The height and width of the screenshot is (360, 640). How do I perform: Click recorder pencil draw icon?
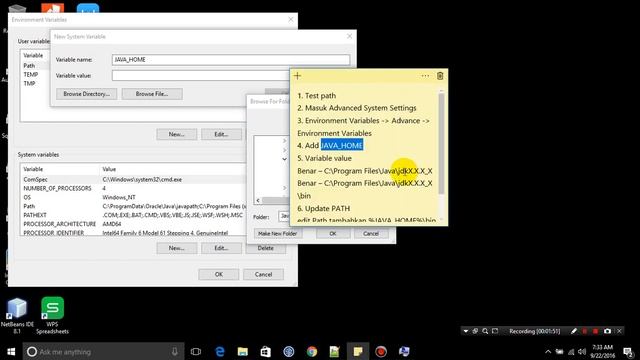[x=573, y=331]
